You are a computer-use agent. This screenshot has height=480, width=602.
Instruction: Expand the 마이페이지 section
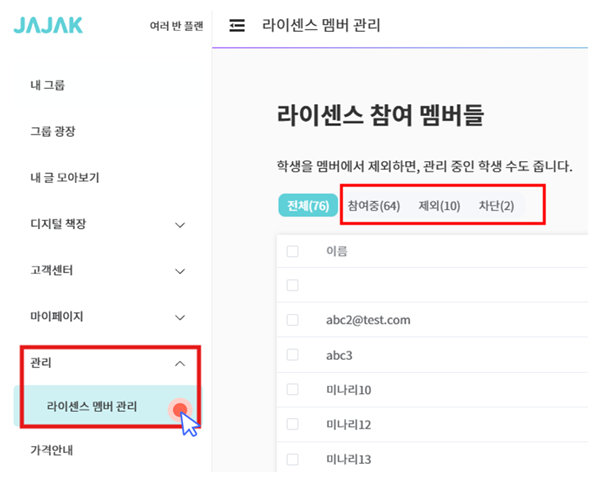(x=180, y=317)
